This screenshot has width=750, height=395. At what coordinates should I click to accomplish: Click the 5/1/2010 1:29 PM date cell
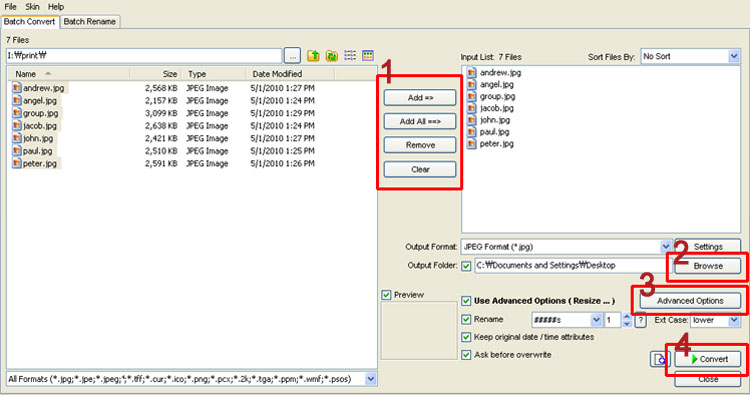[x=282, y=113]
